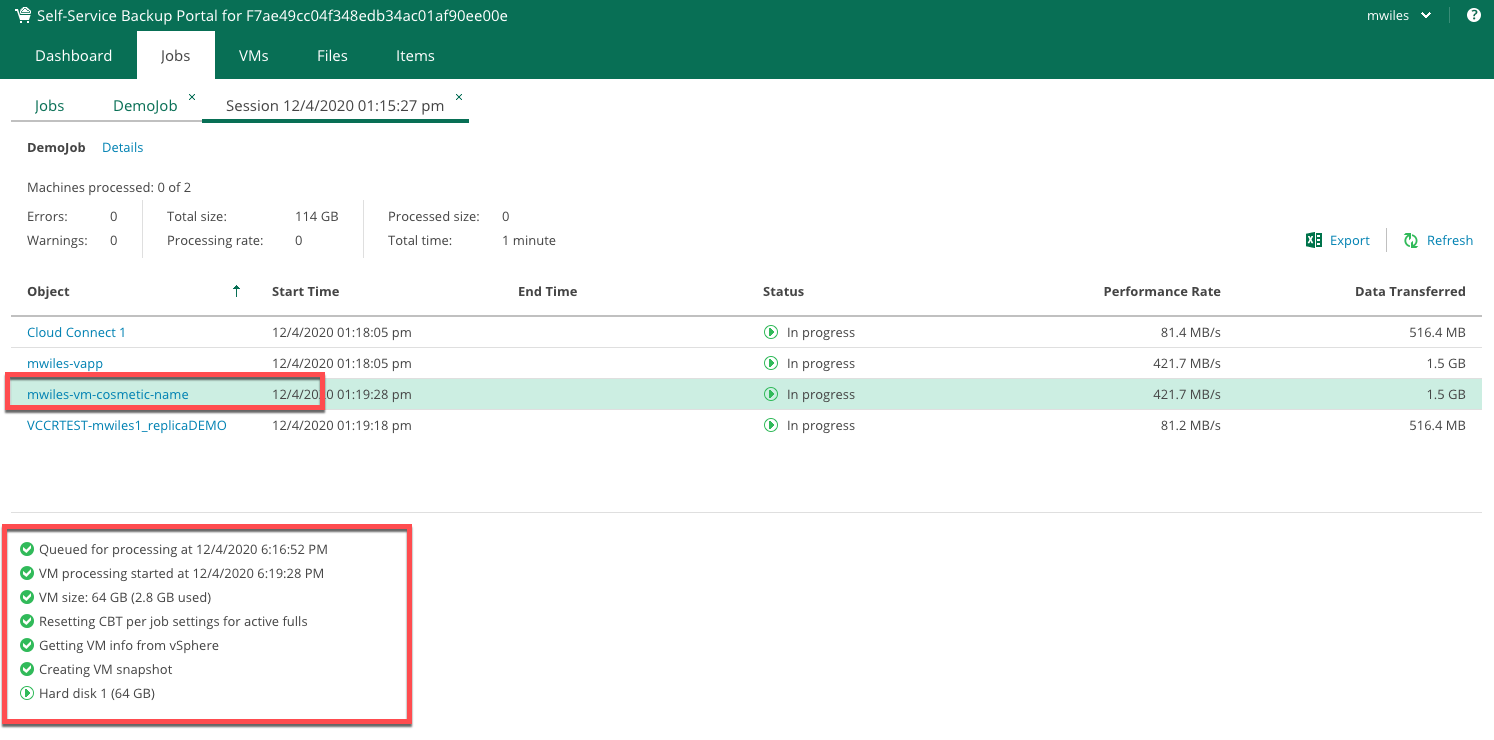Sort by the Status column header
The image size is (1494, 740).
coord(783,291)
